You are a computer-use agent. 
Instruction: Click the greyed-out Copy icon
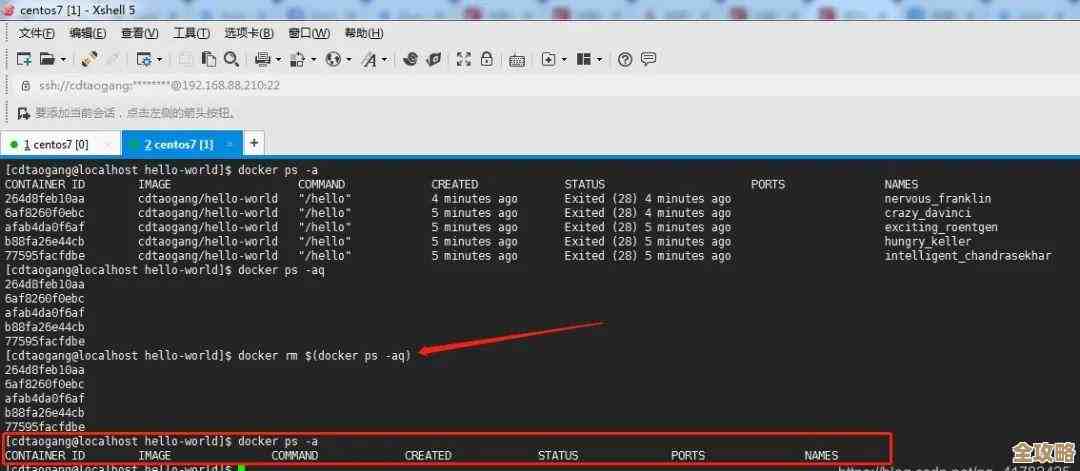coord(185,59)
